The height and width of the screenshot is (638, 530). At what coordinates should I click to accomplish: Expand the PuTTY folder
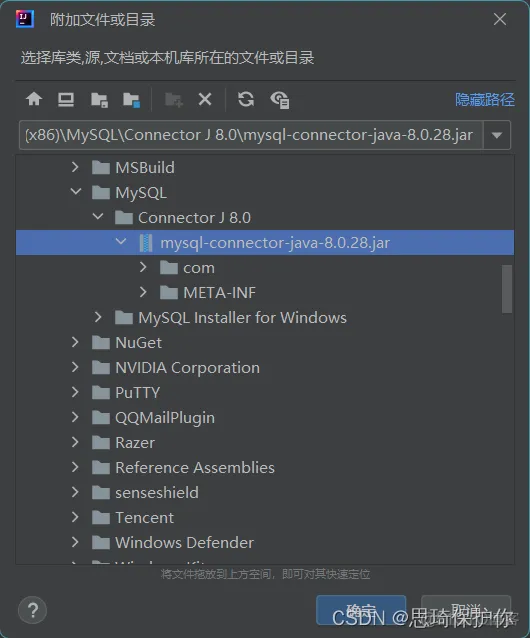75,392
